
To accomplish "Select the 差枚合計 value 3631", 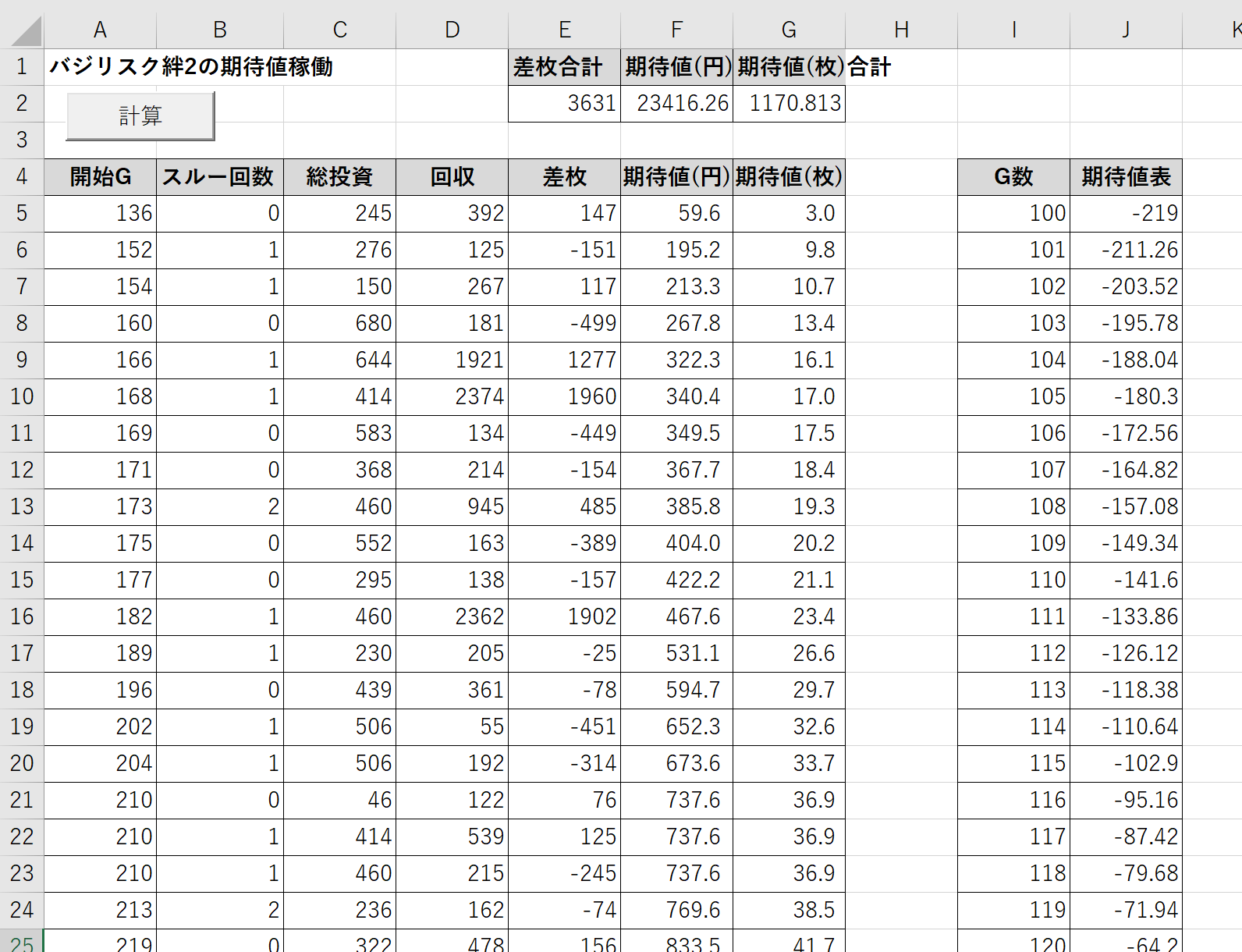I will pos(564,103).
